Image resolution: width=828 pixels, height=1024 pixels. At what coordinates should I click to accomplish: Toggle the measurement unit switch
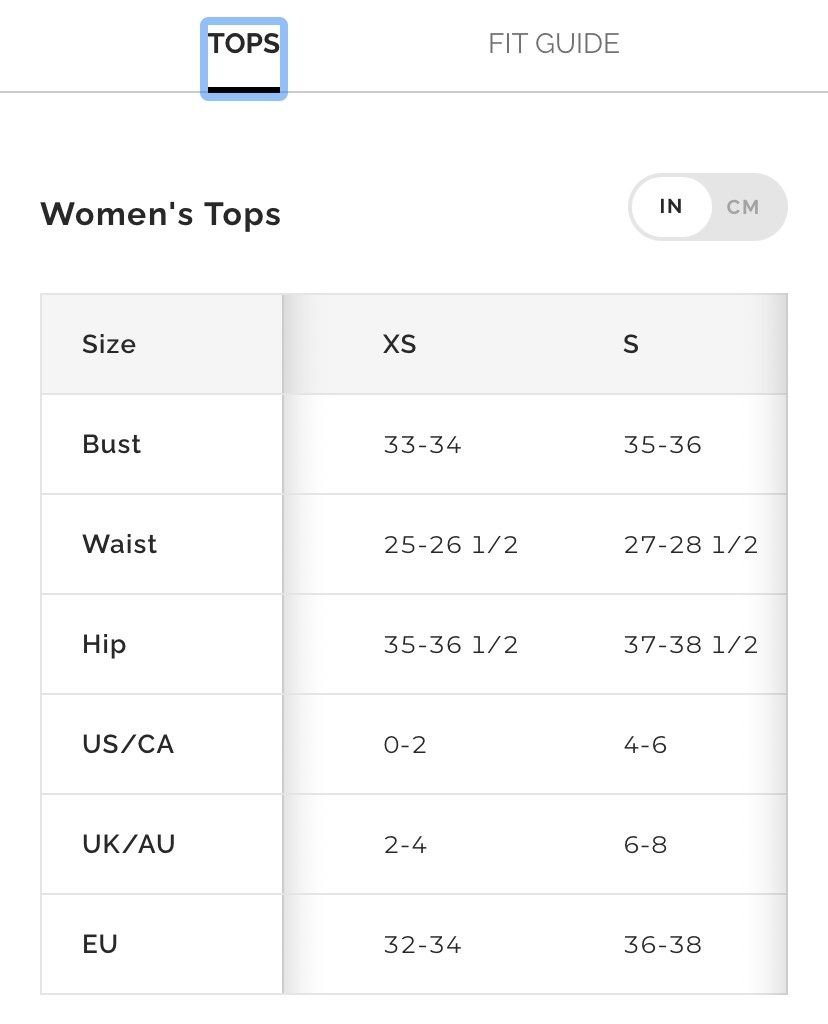coord(707,207)
